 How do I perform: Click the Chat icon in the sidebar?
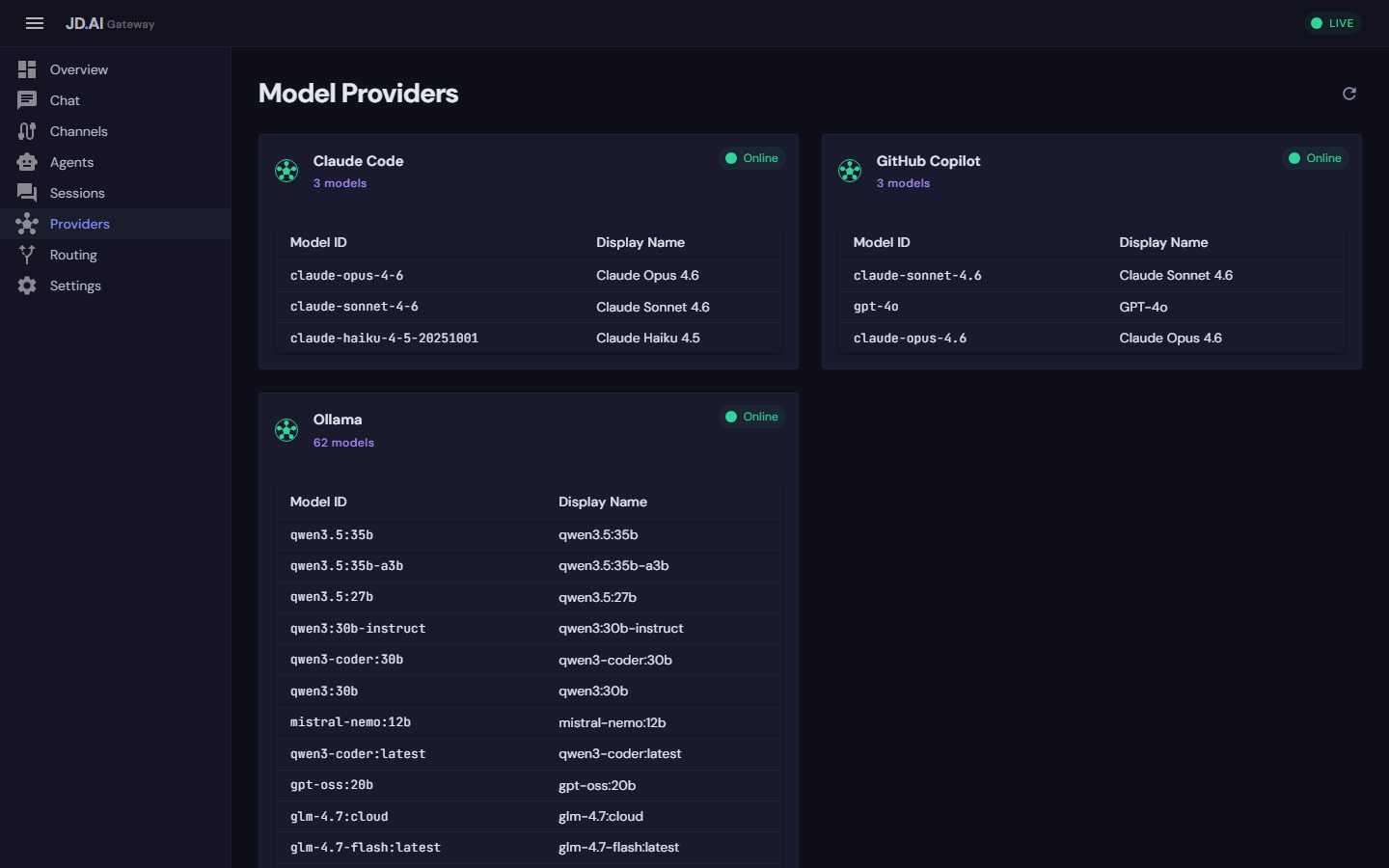[27, 99]
